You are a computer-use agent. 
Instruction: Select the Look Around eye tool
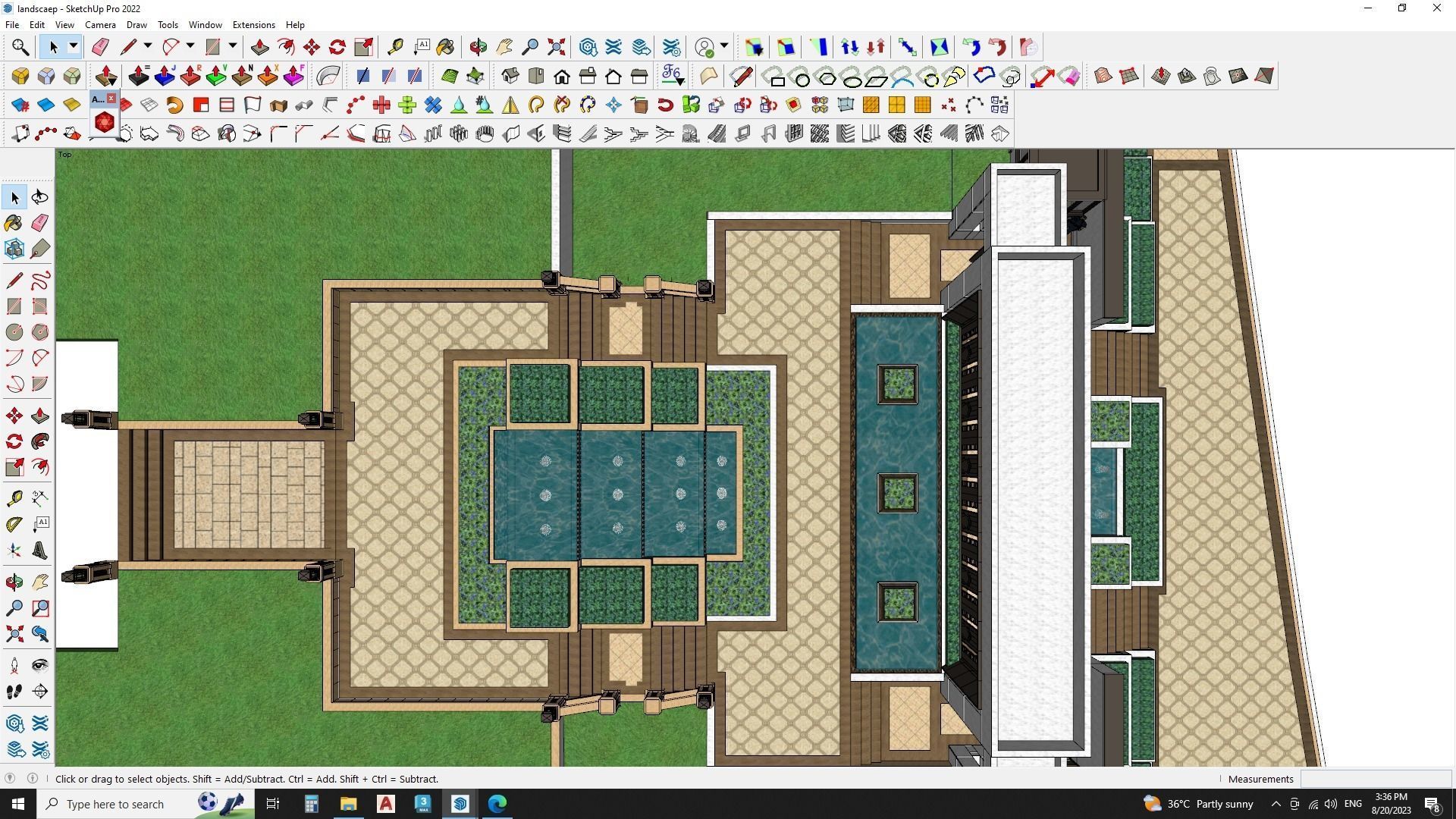click(x=40, y=666)
